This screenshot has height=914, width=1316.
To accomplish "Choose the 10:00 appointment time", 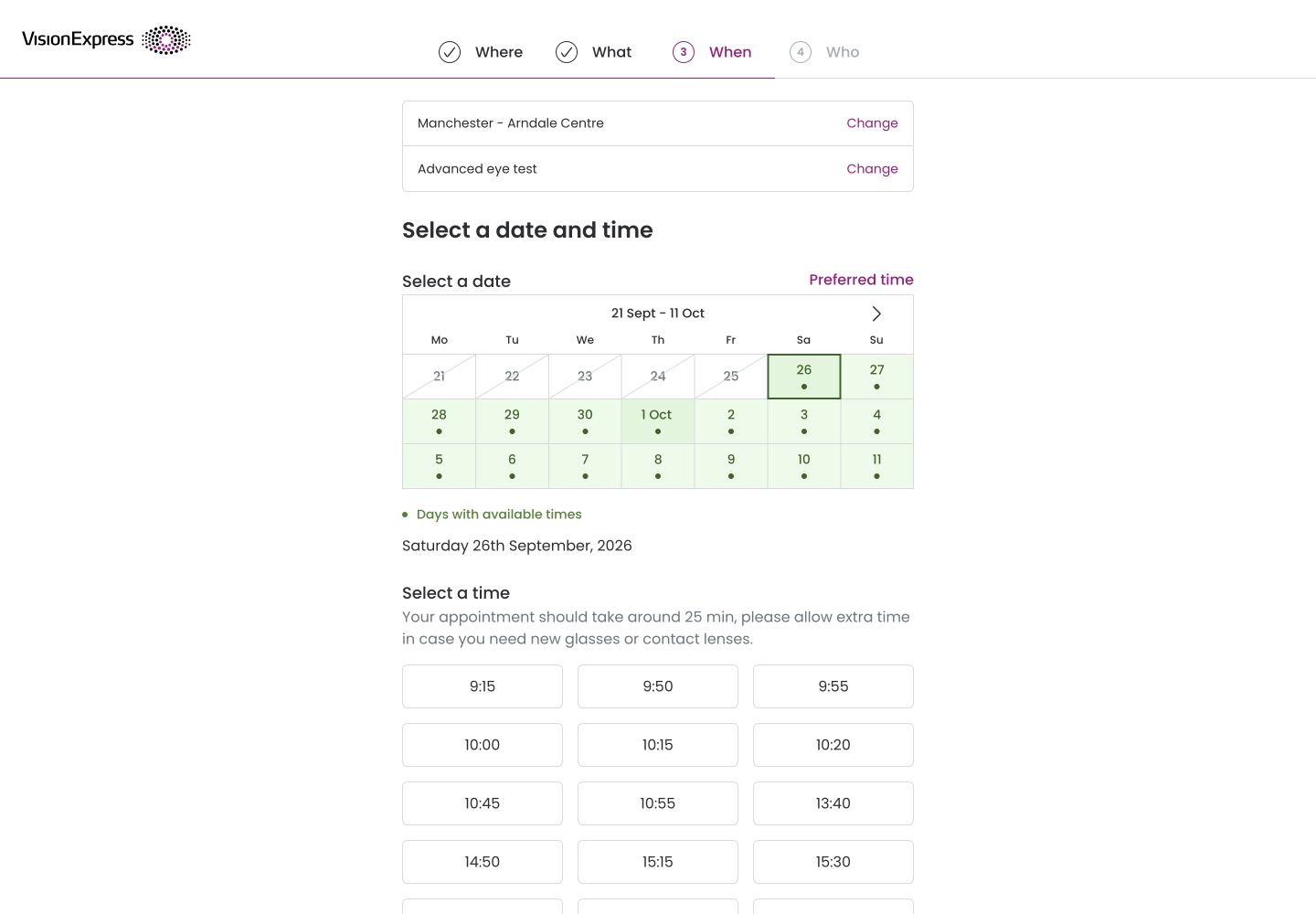I will [x=483, y=745].
